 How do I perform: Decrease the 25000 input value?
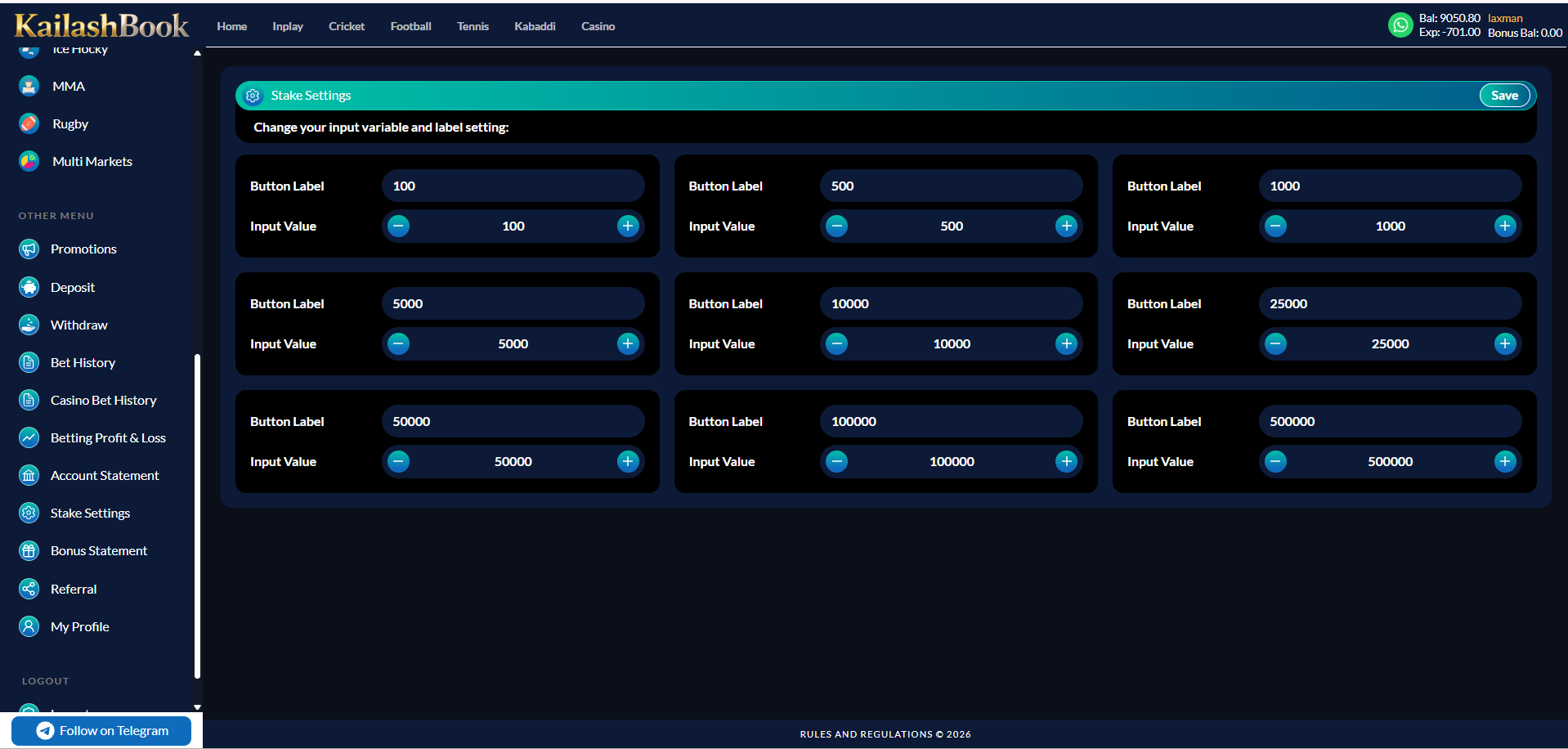[1275, 343]
